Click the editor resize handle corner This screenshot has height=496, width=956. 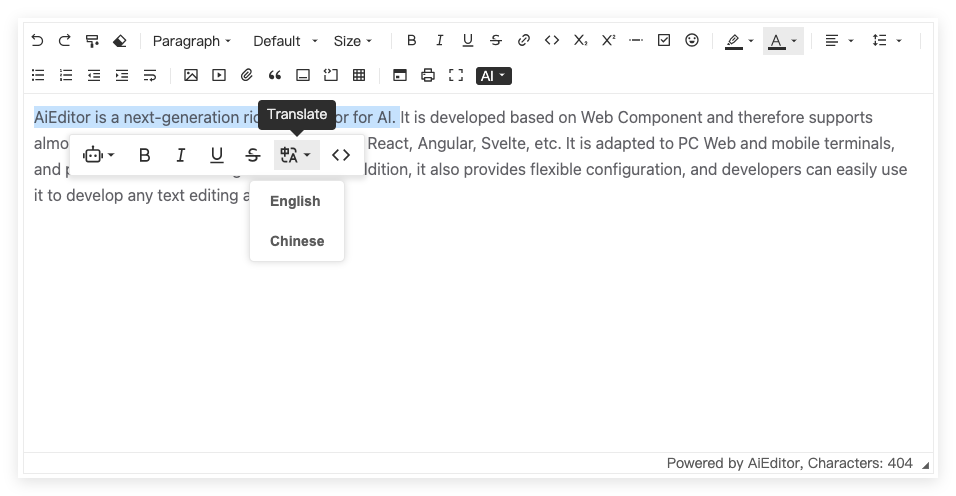[926, 466]
